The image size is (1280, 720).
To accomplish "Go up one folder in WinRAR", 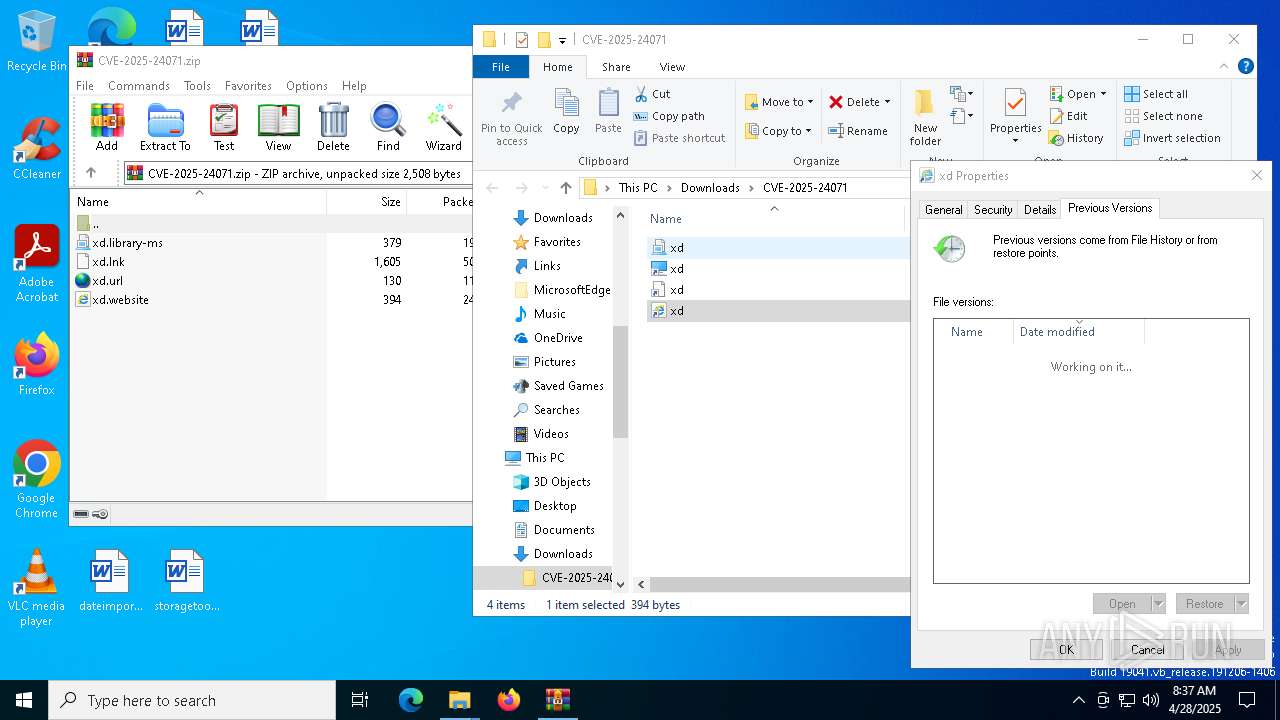I will 91,173.
